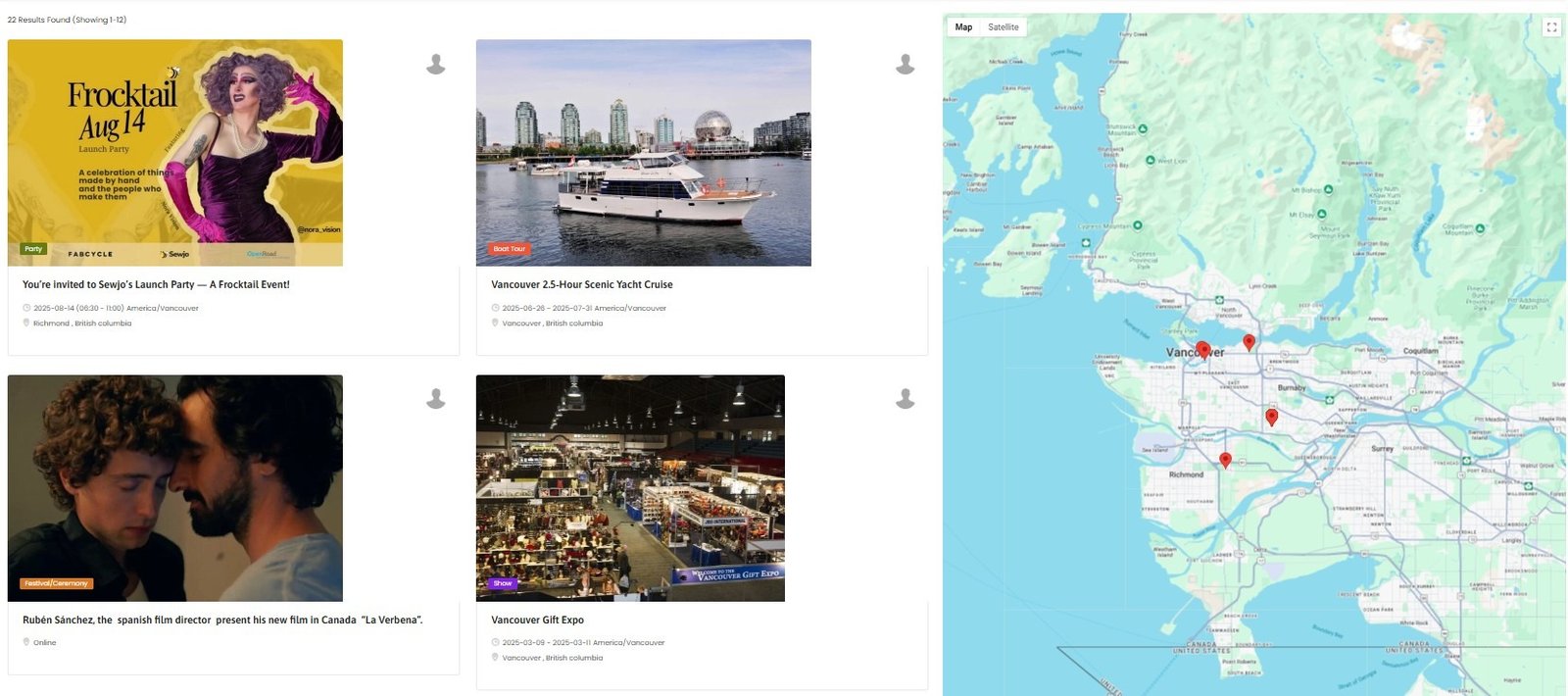The height and width of the screenshot is (696, 1568).
Task: Click the clock icon beside the Frocktail date
Action: pyautogui.click(x=26, y=307)
